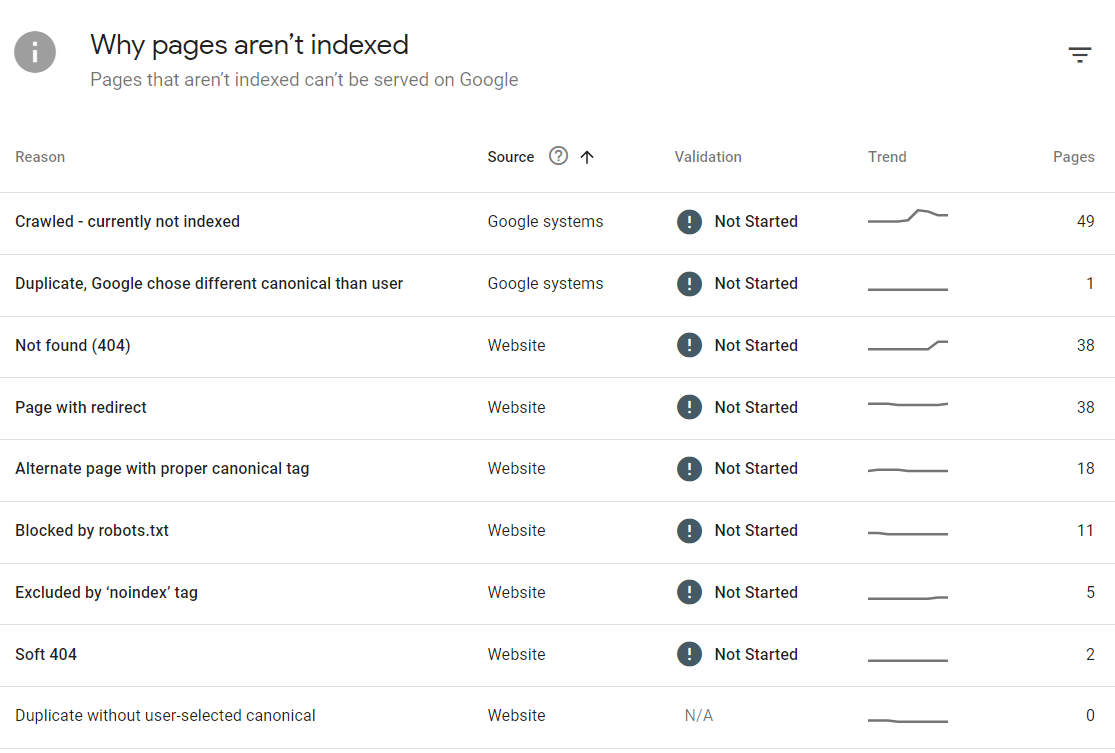Toggle the Source sort arrow
The width and height of the screenshot is (1115, 753).
pyautogui.click(x=587, y=156)
